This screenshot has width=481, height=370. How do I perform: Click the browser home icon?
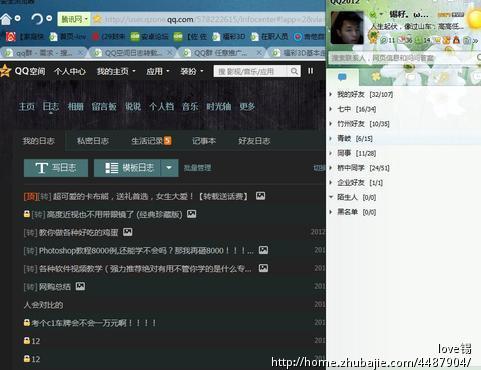(6, 18)
